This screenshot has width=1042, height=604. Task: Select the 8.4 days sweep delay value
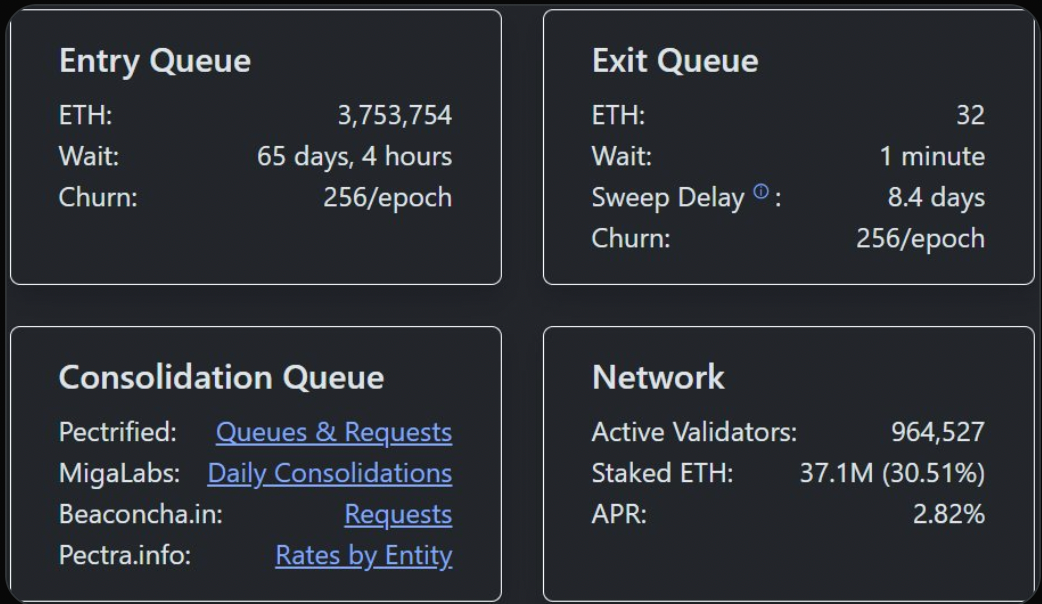coord(936,197)
